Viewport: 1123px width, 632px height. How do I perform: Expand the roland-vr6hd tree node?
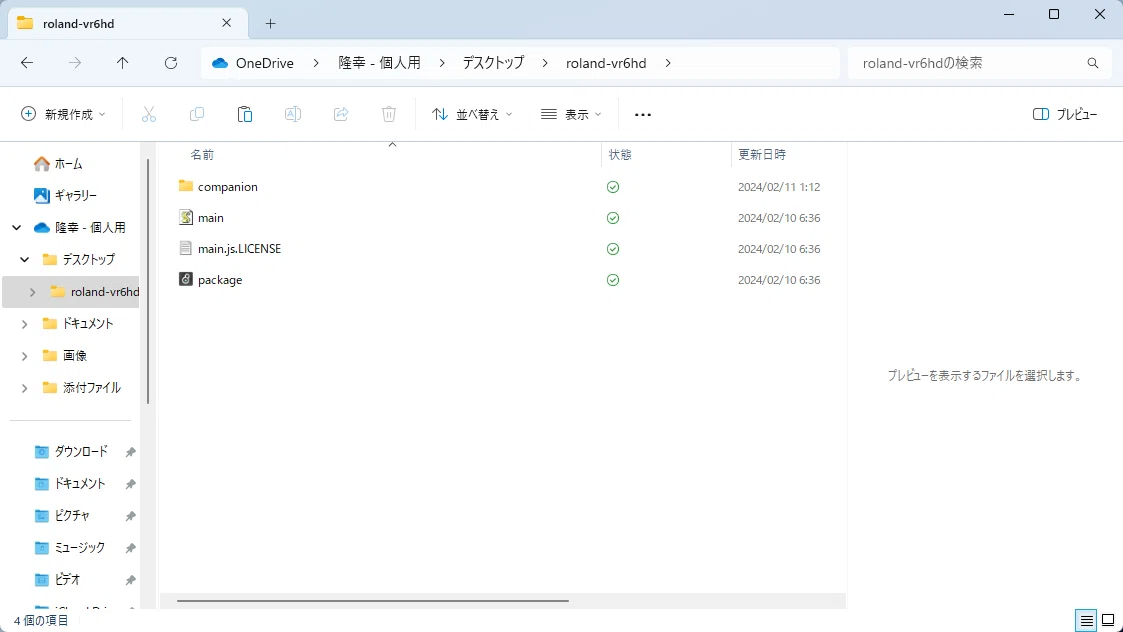[32, 292]
